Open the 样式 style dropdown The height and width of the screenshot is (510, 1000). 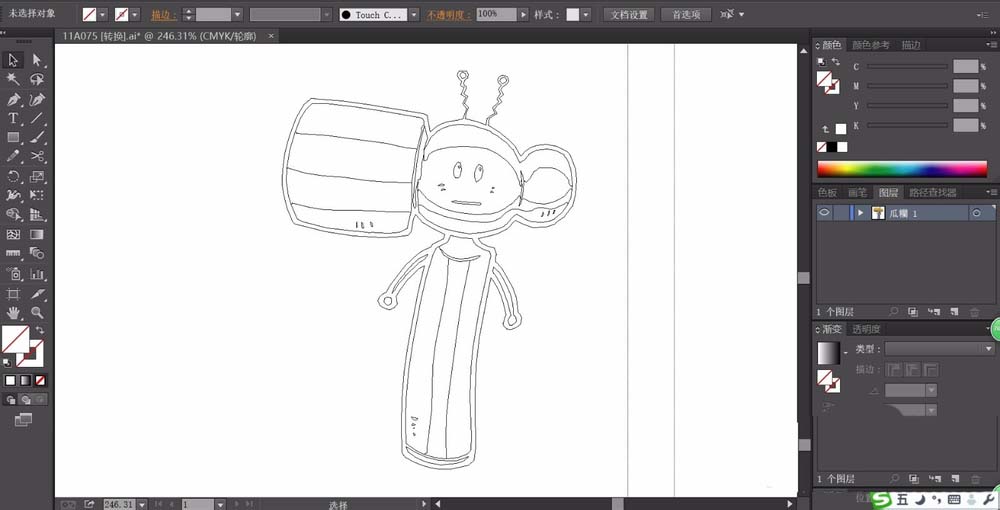tap(586, 14)
